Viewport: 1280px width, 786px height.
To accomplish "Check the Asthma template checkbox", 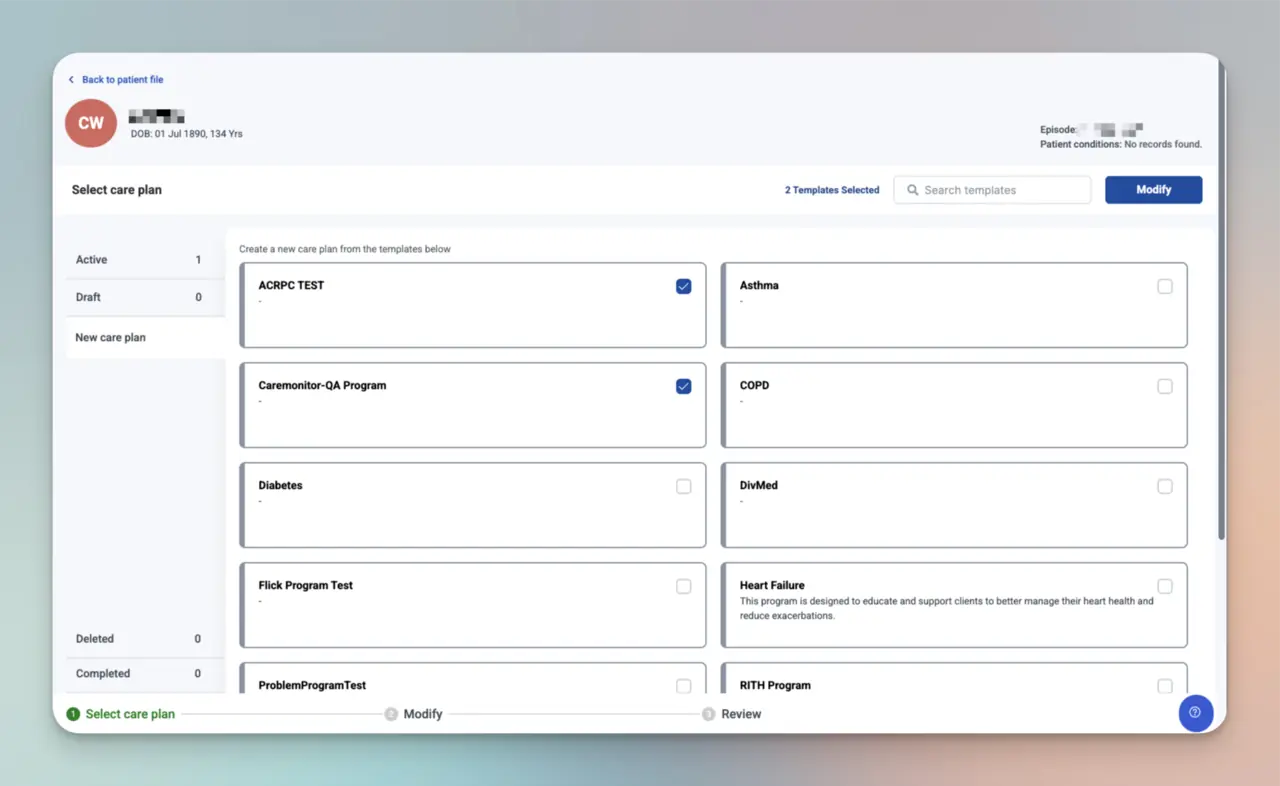I will click(x=1165, y=286).
